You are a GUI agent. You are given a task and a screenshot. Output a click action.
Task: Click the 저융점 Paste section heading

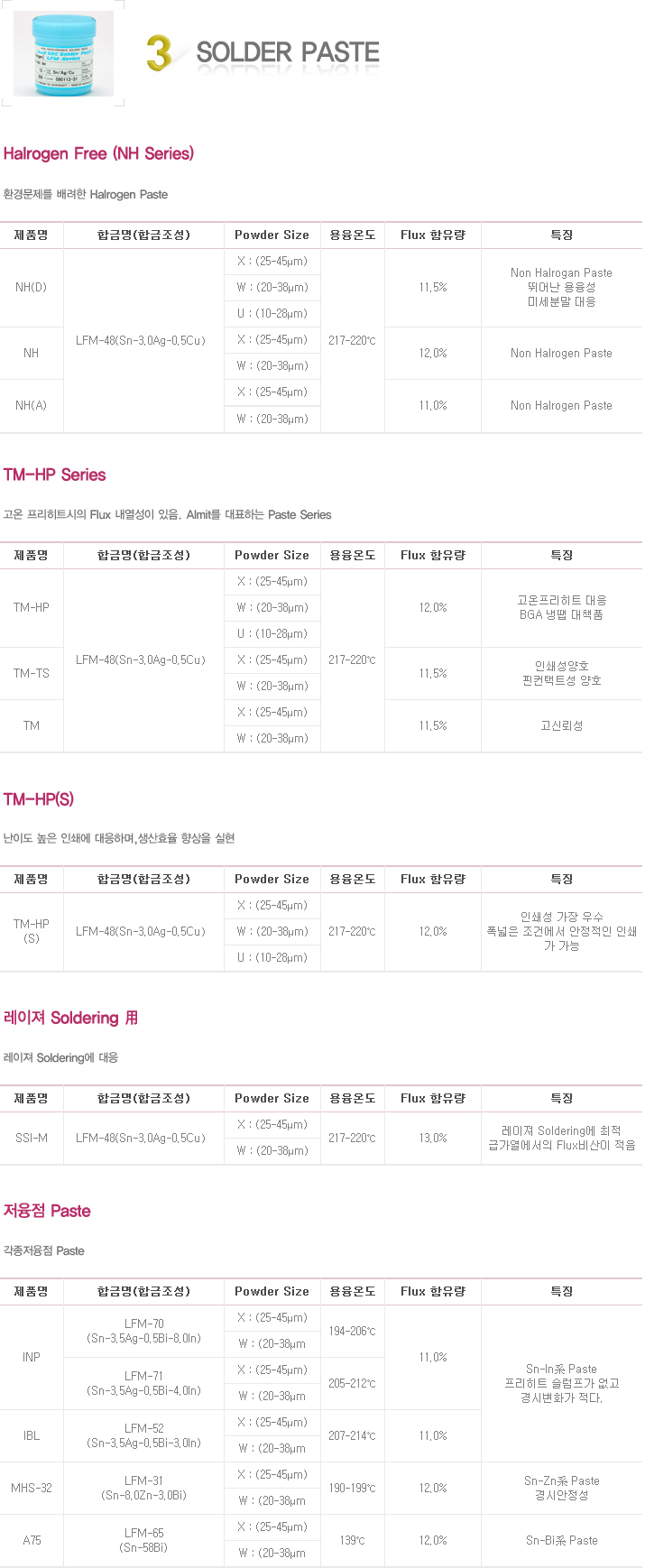47,1211
